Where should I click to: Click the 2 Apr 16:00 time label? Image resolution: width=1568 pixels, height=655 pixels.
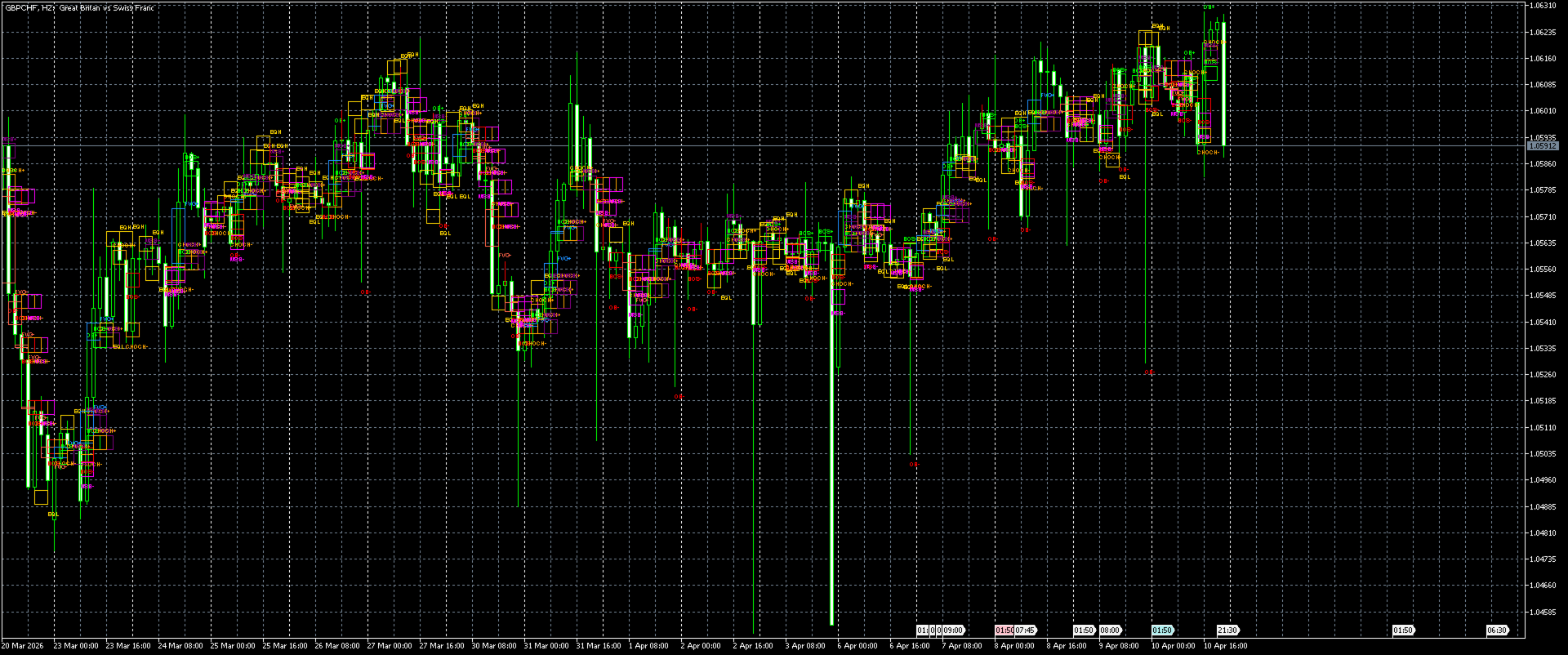(753, 646)
